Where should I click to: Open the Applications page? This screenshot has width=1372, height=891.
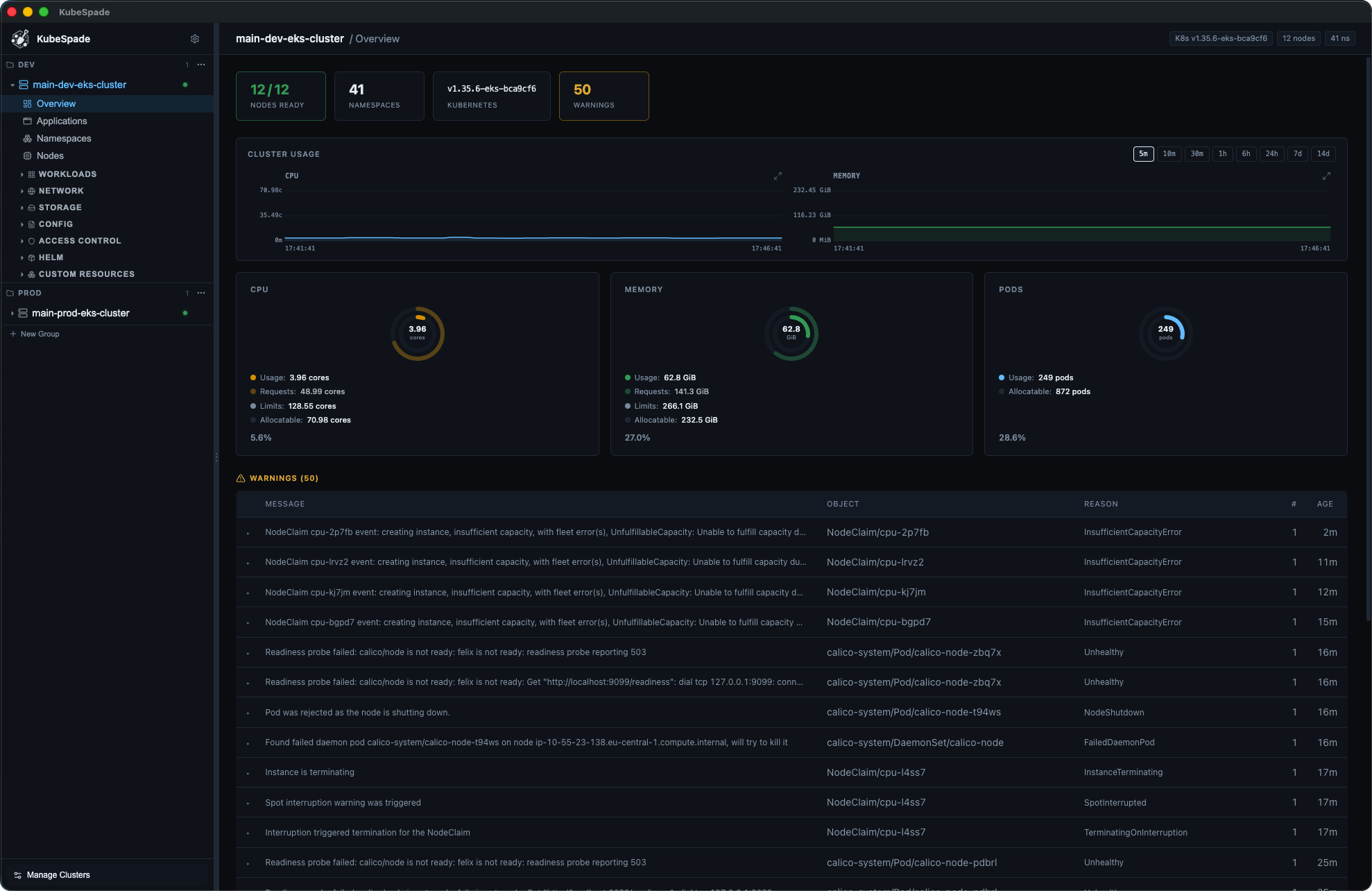[x=108, y=121]
